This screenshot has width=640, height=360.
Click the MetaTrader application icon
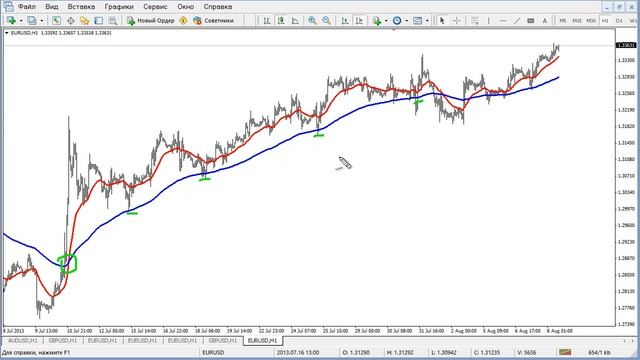click(8, 7)
